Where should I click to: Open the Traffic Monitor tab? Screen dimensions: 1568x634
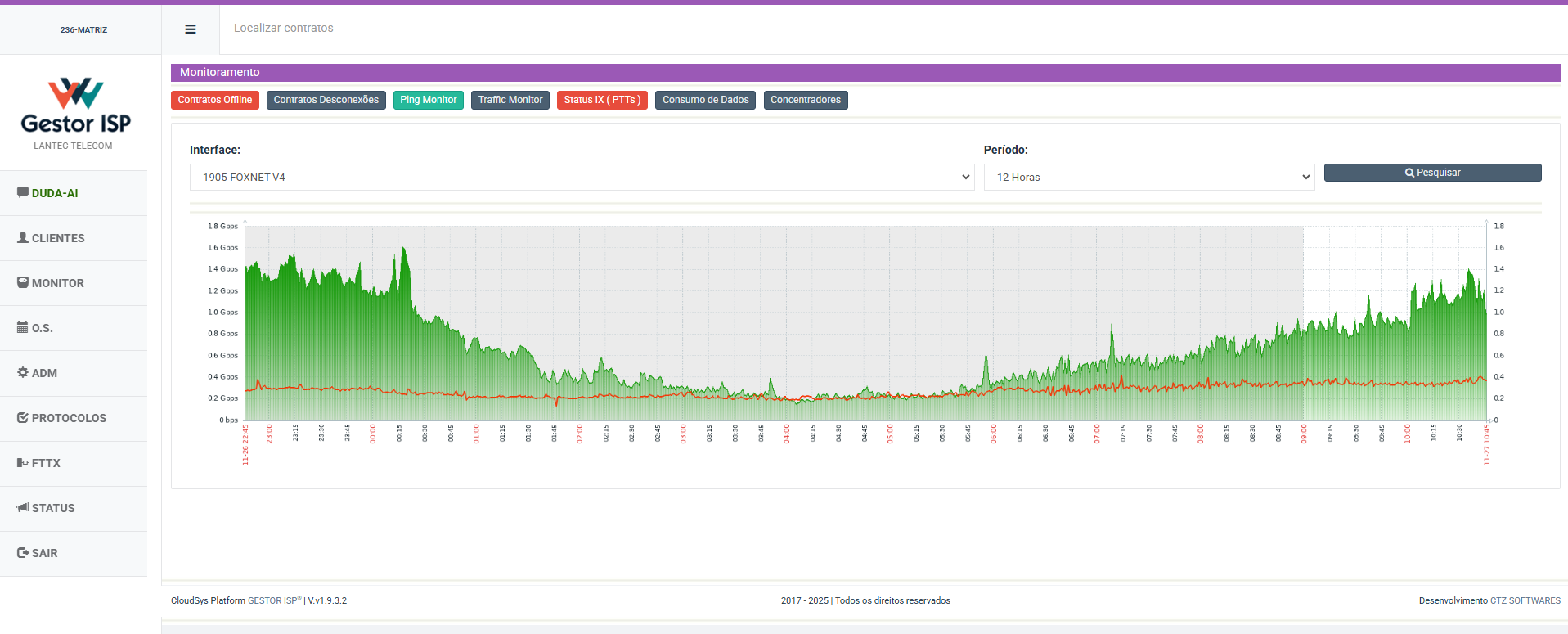pos(510,100)
